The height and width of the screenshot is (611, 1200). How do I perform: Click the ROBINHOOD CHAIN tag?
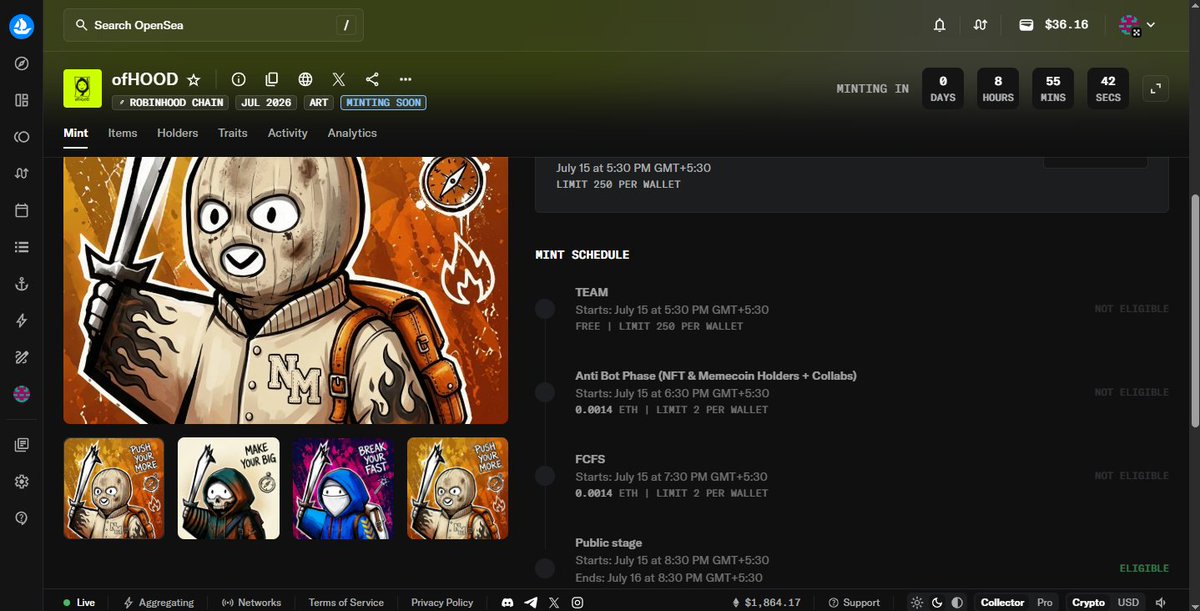170,103
